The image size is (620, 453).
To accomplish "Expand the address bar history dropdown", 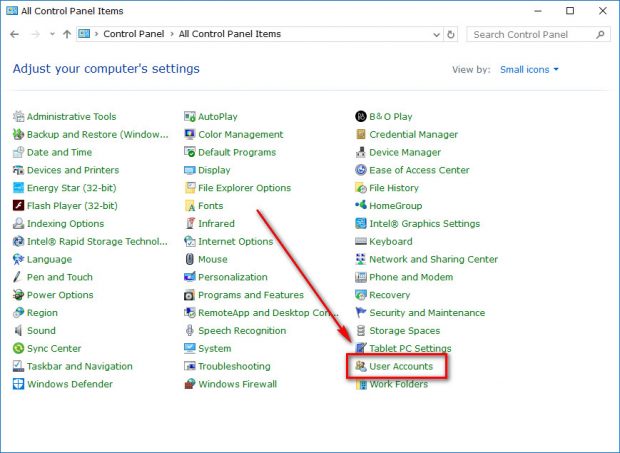I will click(437, 35).
